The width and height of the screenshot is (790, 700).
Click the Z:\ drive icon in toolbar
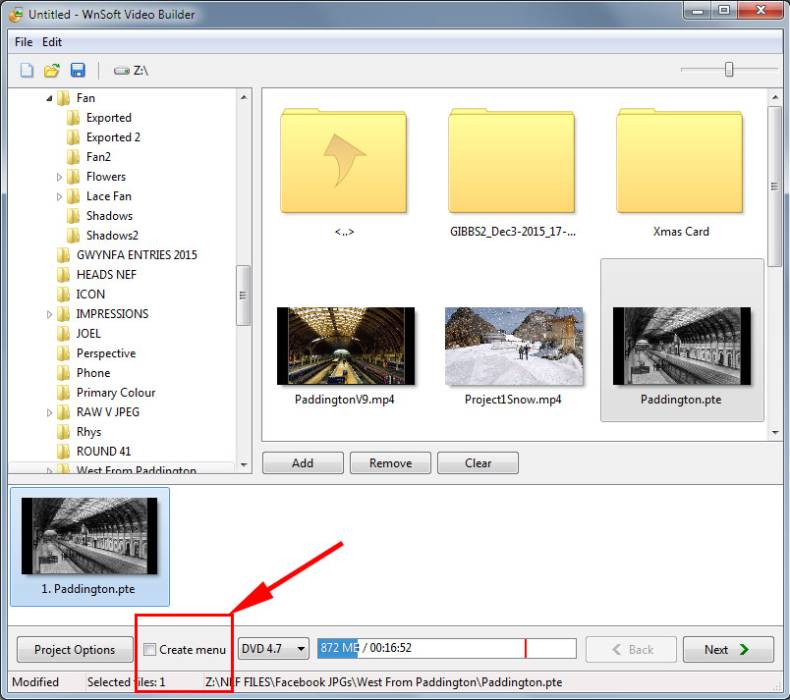pos(122,71)
